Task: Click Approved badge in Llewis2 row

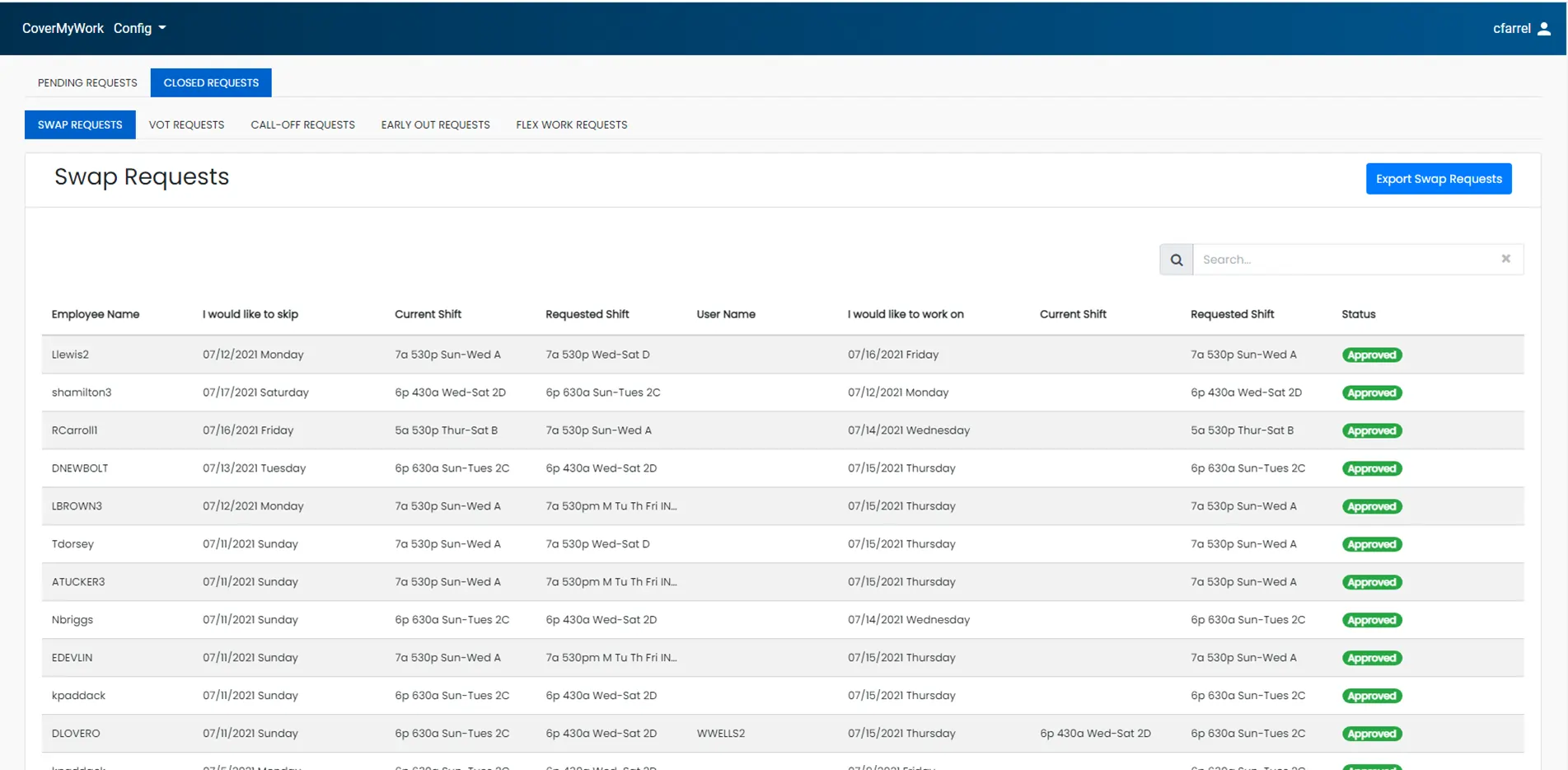Action: pyautogui.click(x=1372, y=355)
